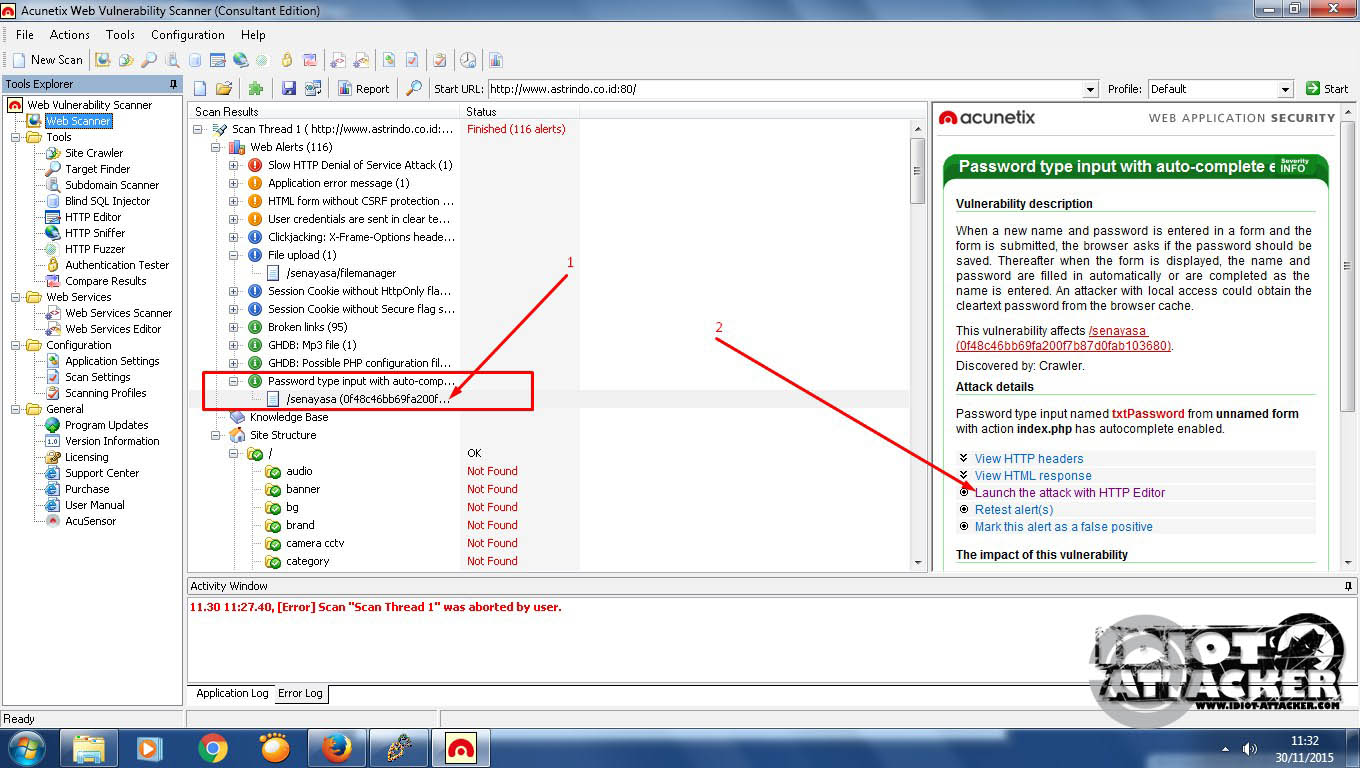Click the green Start button
The width and height of the screenshot is (1360, 768).
(1327, 89)
